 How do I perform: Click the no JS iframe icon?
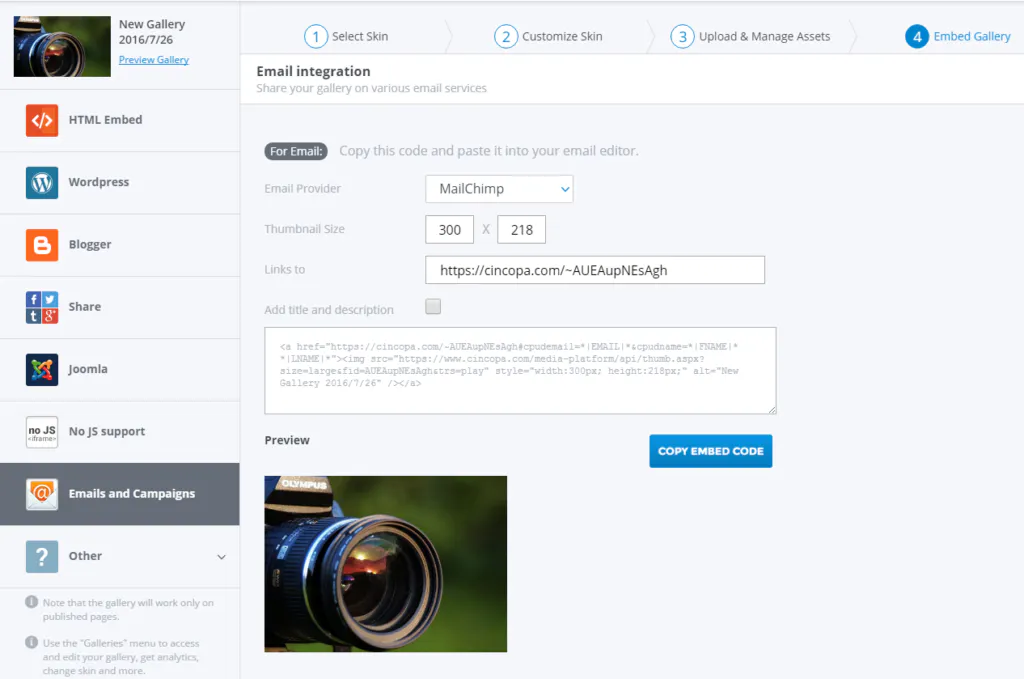click(42, 432)
